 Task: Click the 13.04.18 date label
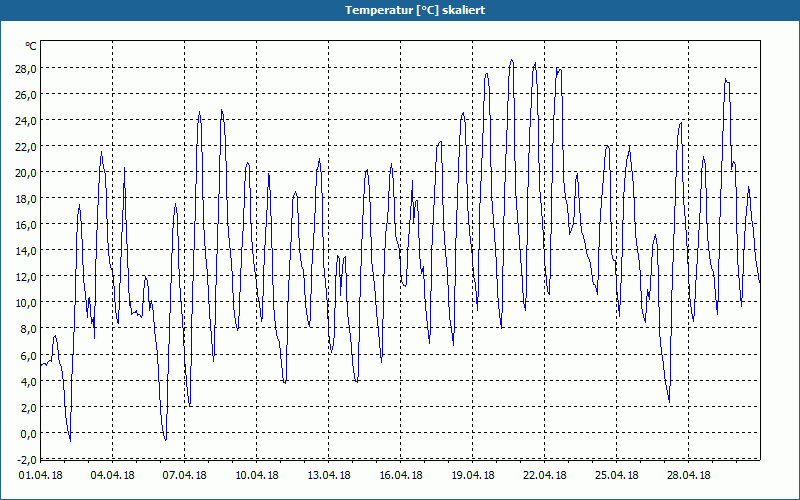tap(329, 476)
